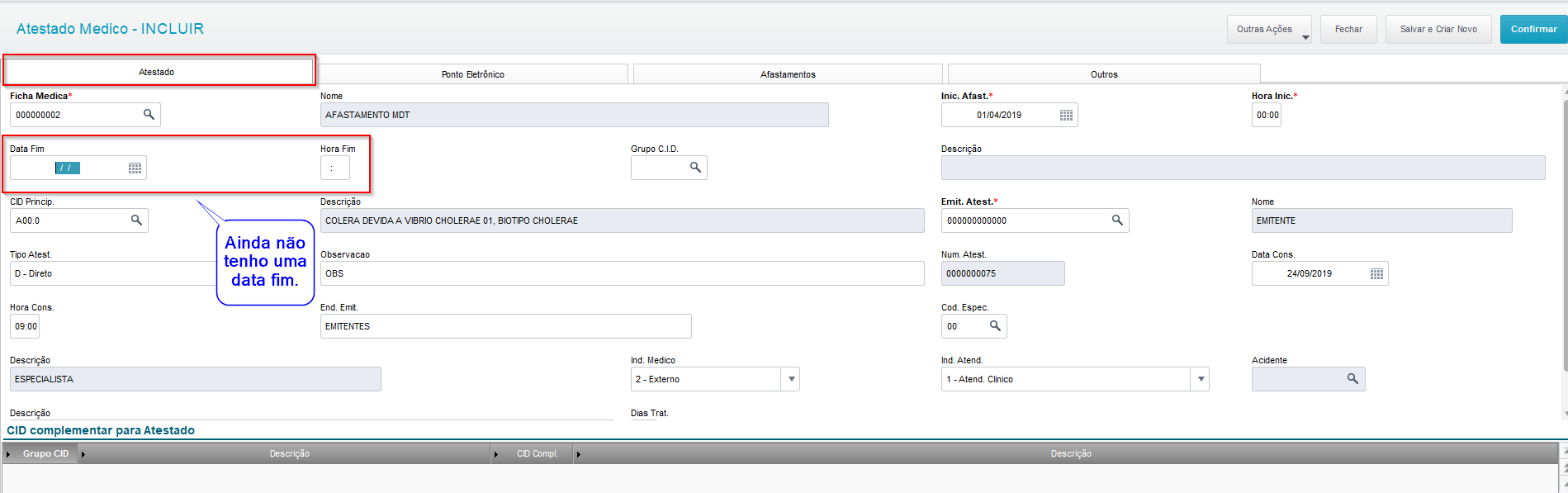Click the ESPECIALISTA description field

(196, 379)
